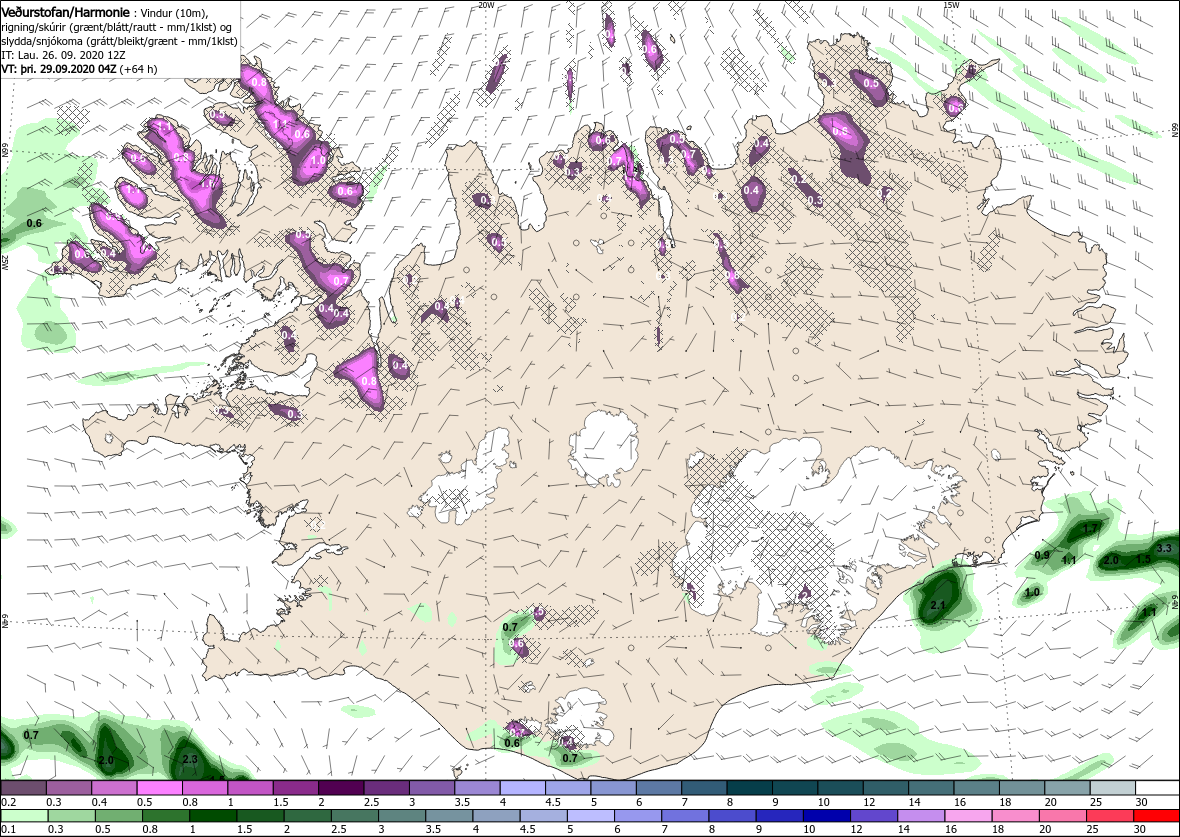Click the light periwinkle swatch at 4 on the upper scale
Image resolution: width=1180 pixels, height=837 pixels.
coord(523,787)
